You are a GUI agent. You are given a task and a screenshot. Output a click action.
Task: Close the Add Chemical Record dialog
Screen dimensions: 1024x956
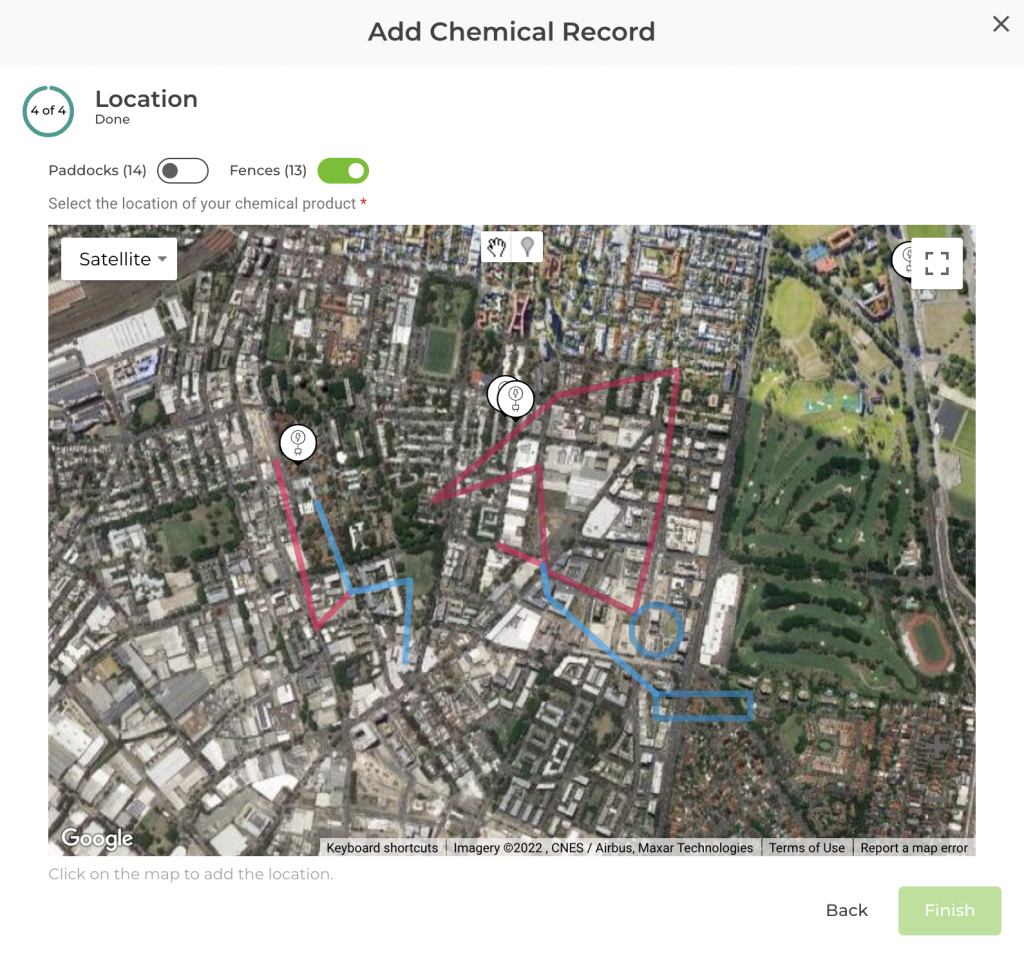coord(1000,25)
